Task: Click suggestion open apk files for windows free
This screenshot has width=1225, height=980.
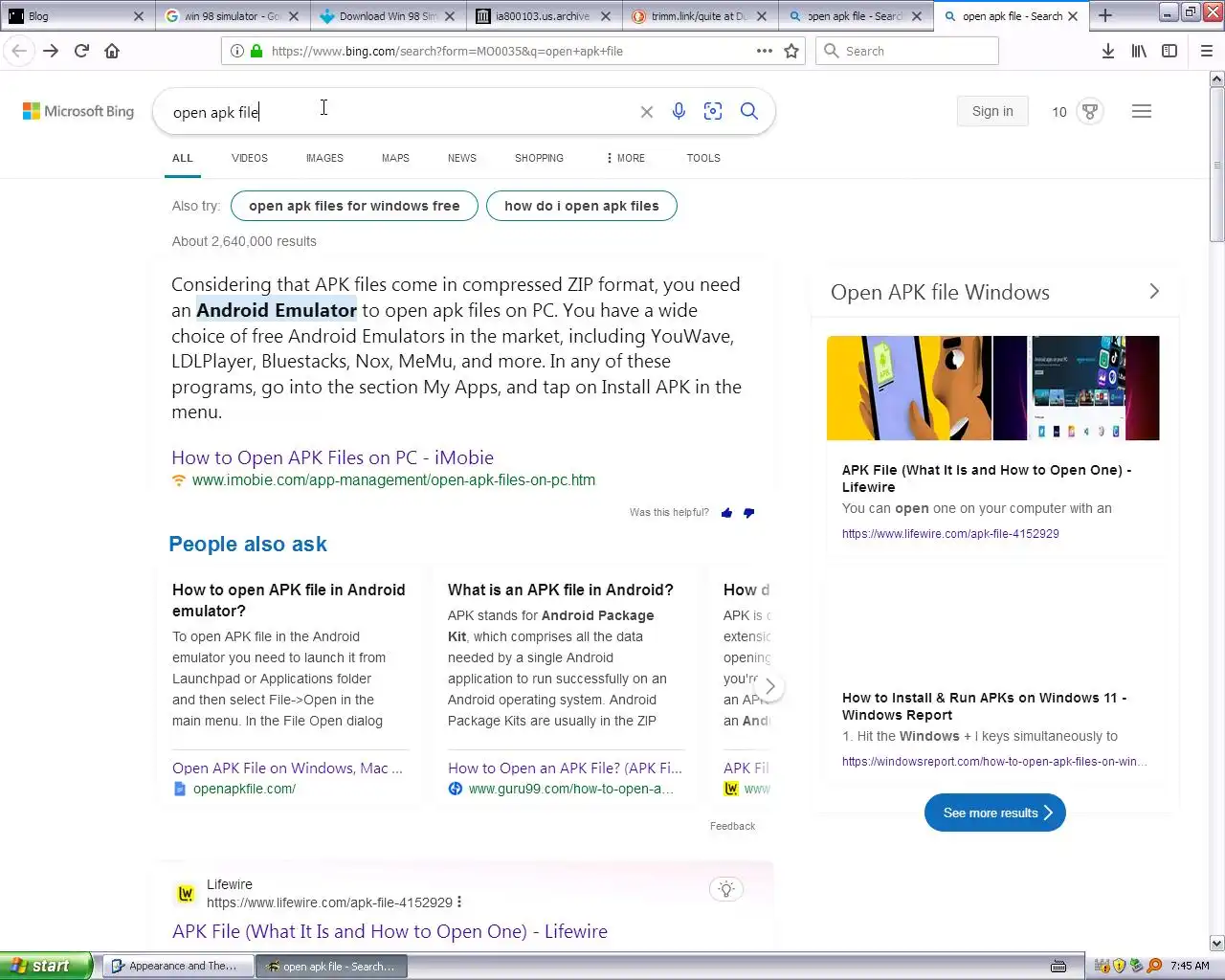Action: pyautogui.click(x=354, y=206)
